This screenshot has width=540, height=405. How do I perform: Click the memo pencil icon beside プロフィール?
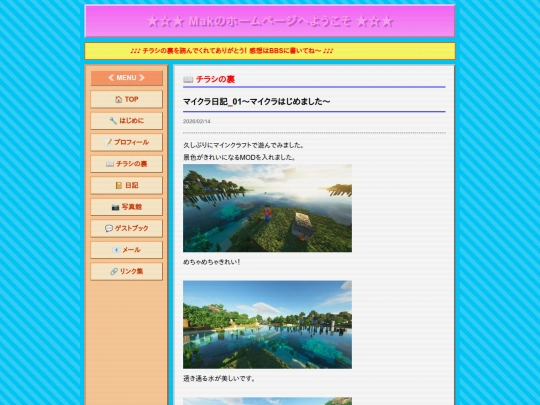(x=108, y=142)
